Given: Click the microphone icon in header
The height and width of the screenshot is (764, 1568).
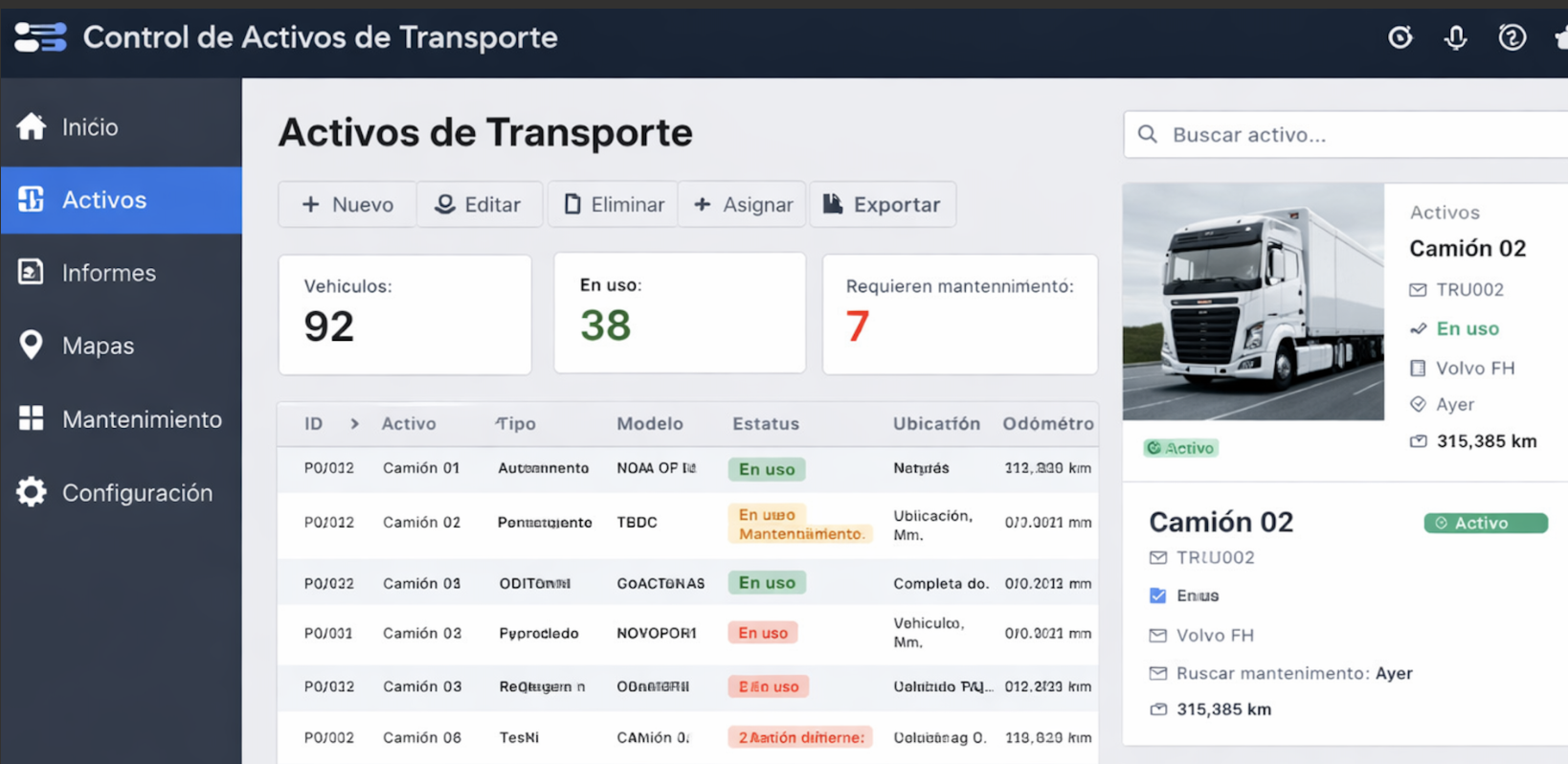Looking at the screenshot, I should 1455,37.
